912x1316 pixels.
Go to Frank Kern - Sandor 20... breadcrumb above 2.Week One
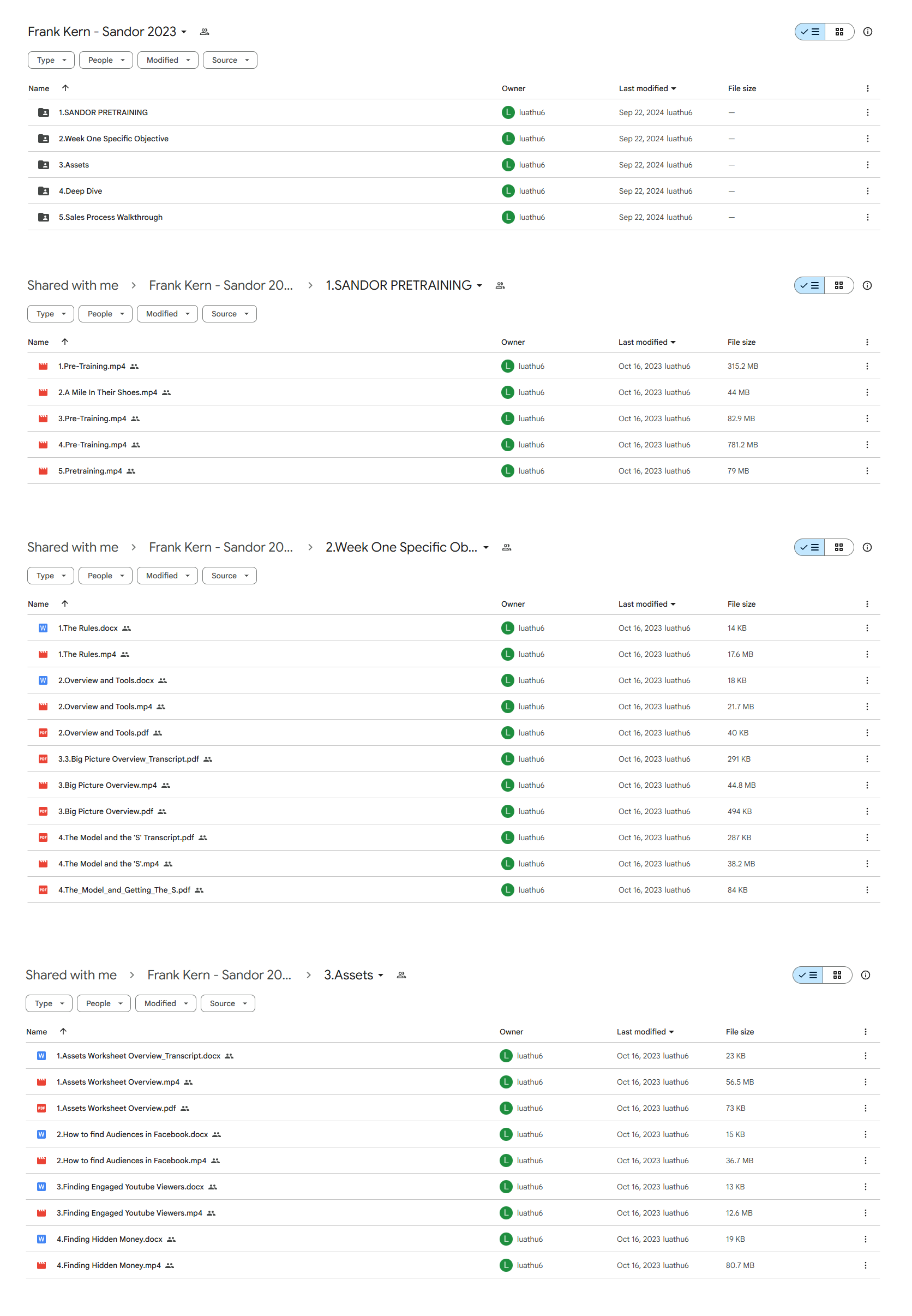(221, 547)
